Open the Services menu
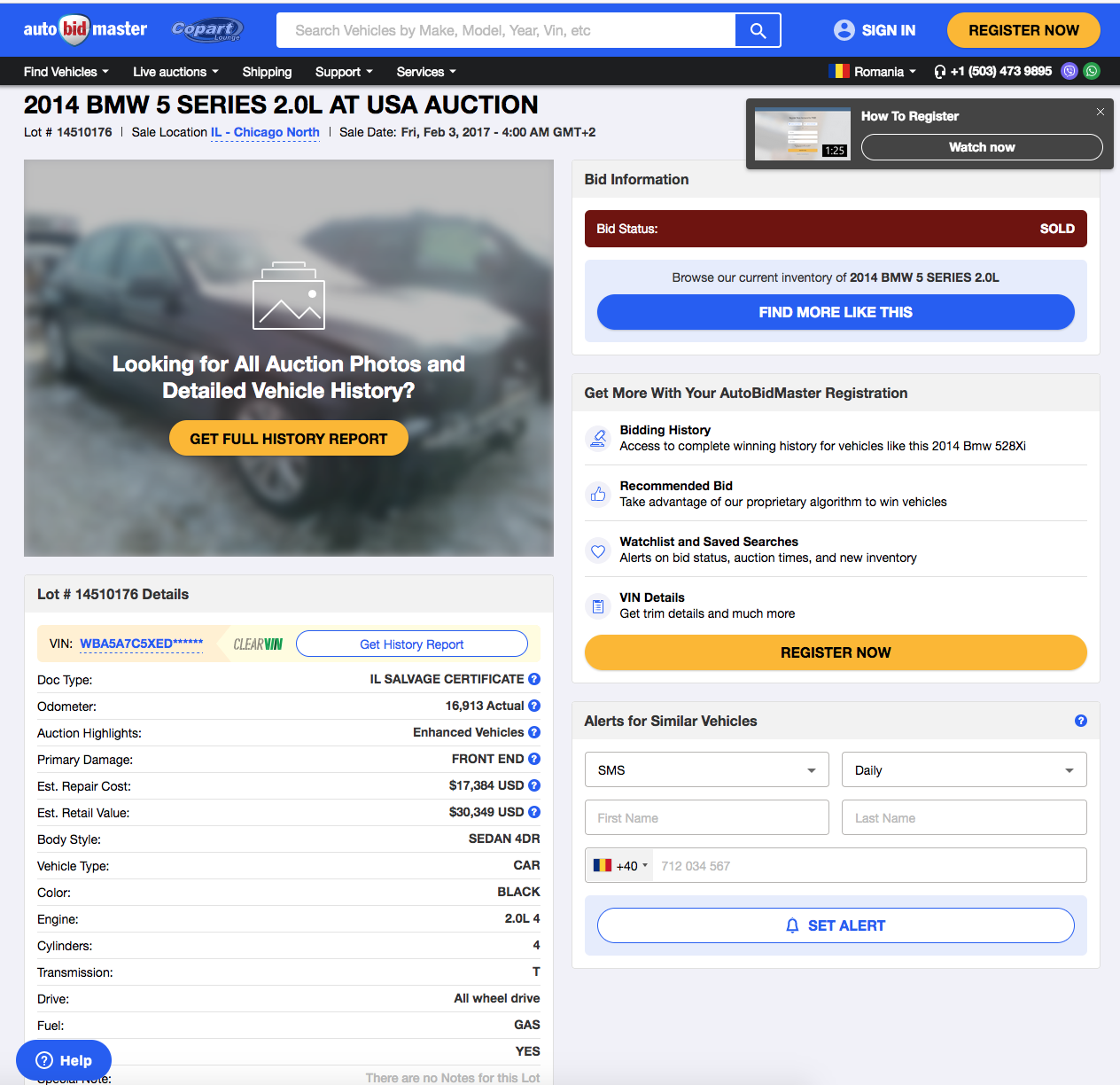The height and width of the screenshot is (1085, 1120). tap(426, 72)
